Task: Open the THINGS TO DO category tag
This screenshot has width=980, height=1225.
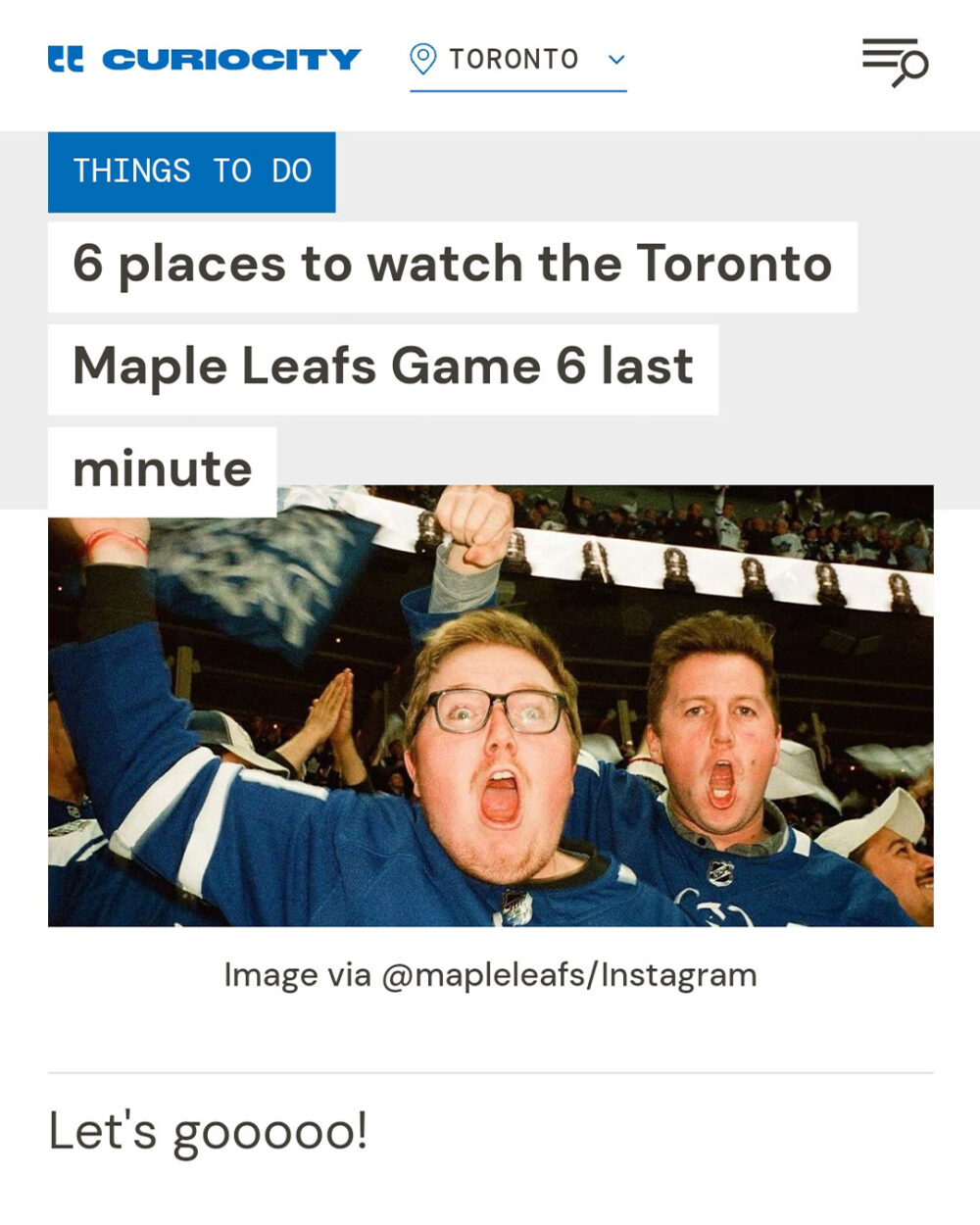Action: pyautogui.click(x=192, y=171)
